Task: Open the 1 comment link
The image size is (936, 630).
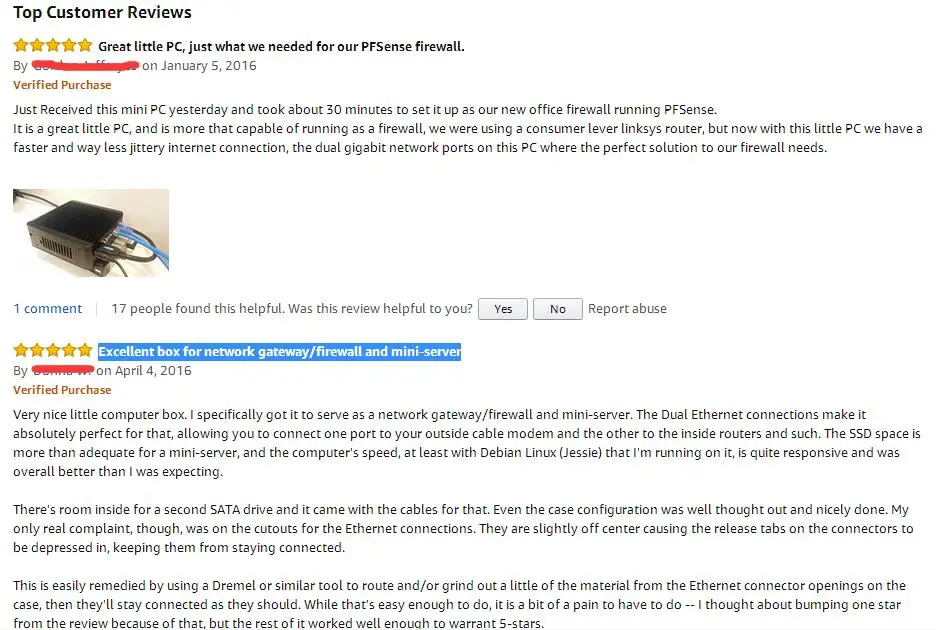Action: 48,309
